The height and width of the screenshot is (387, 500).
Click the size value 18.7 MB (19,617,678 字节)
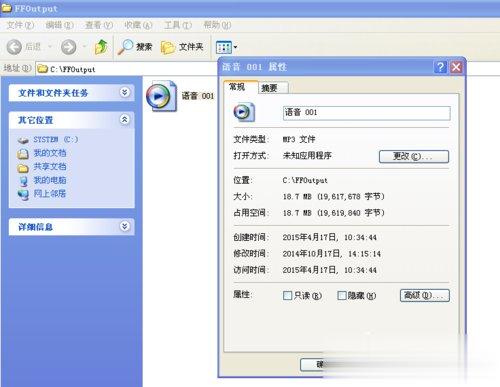pos(334,196)
